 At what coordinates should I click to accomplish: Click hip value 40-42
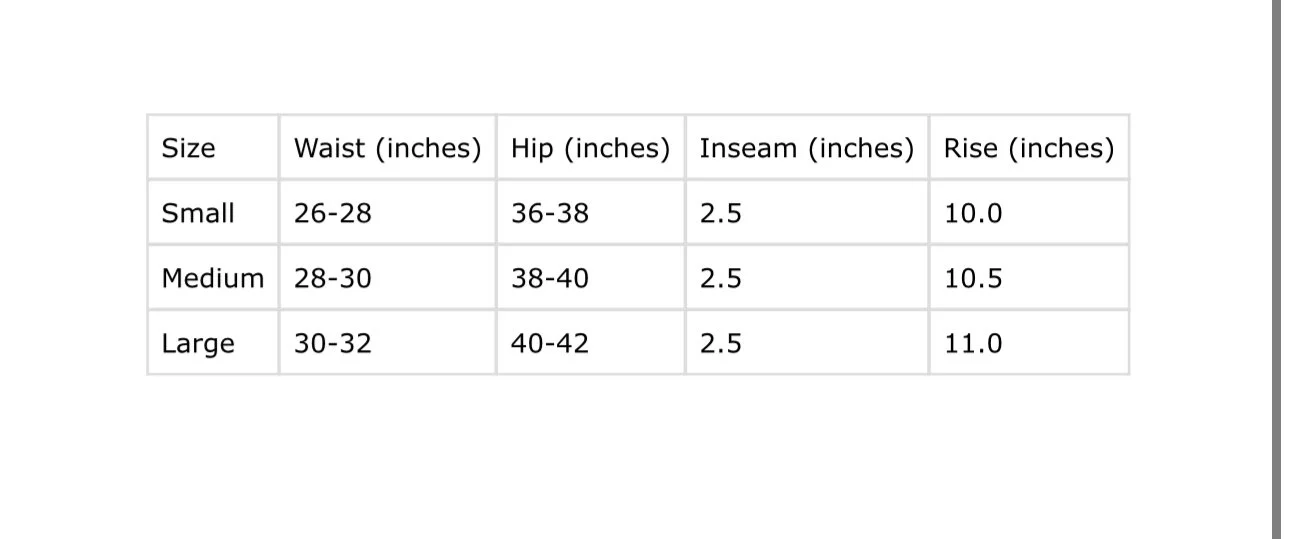tap(550, 343)
